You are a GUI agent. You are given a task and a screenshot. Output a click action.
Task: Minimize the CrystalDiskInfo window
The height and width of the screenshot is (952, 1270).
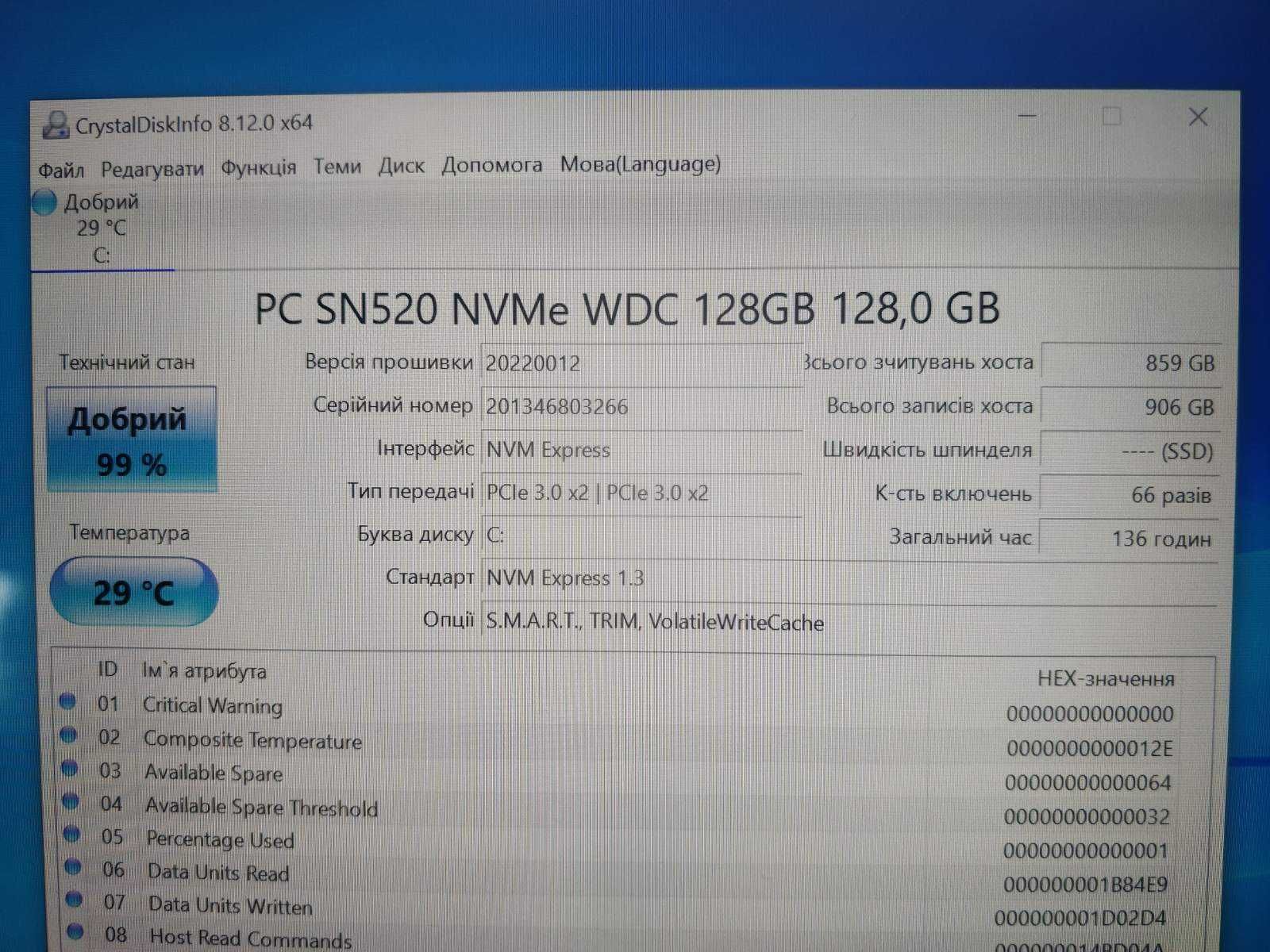[x=1027, y=117]
